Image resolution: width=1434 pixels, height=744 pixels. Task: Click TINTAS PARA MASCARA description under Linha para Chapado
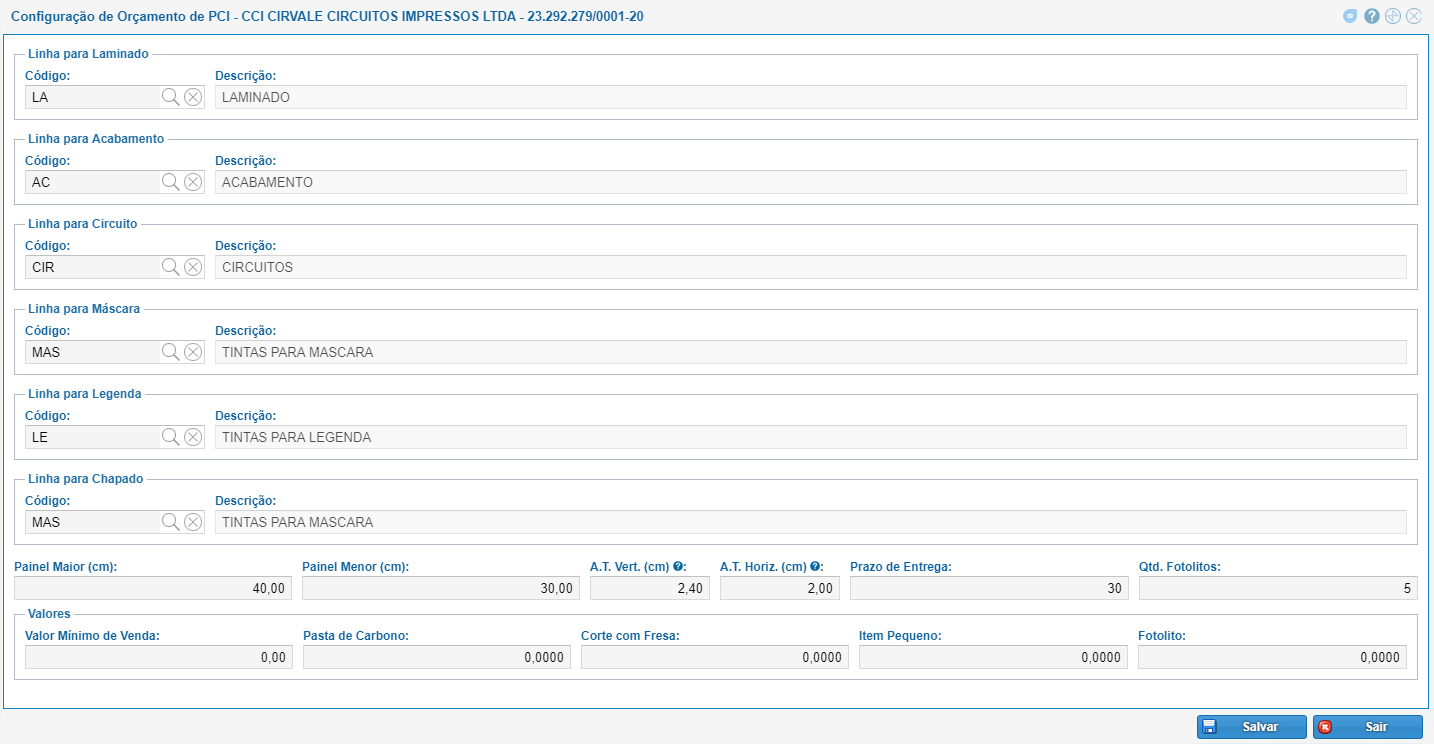pos(811,522)
